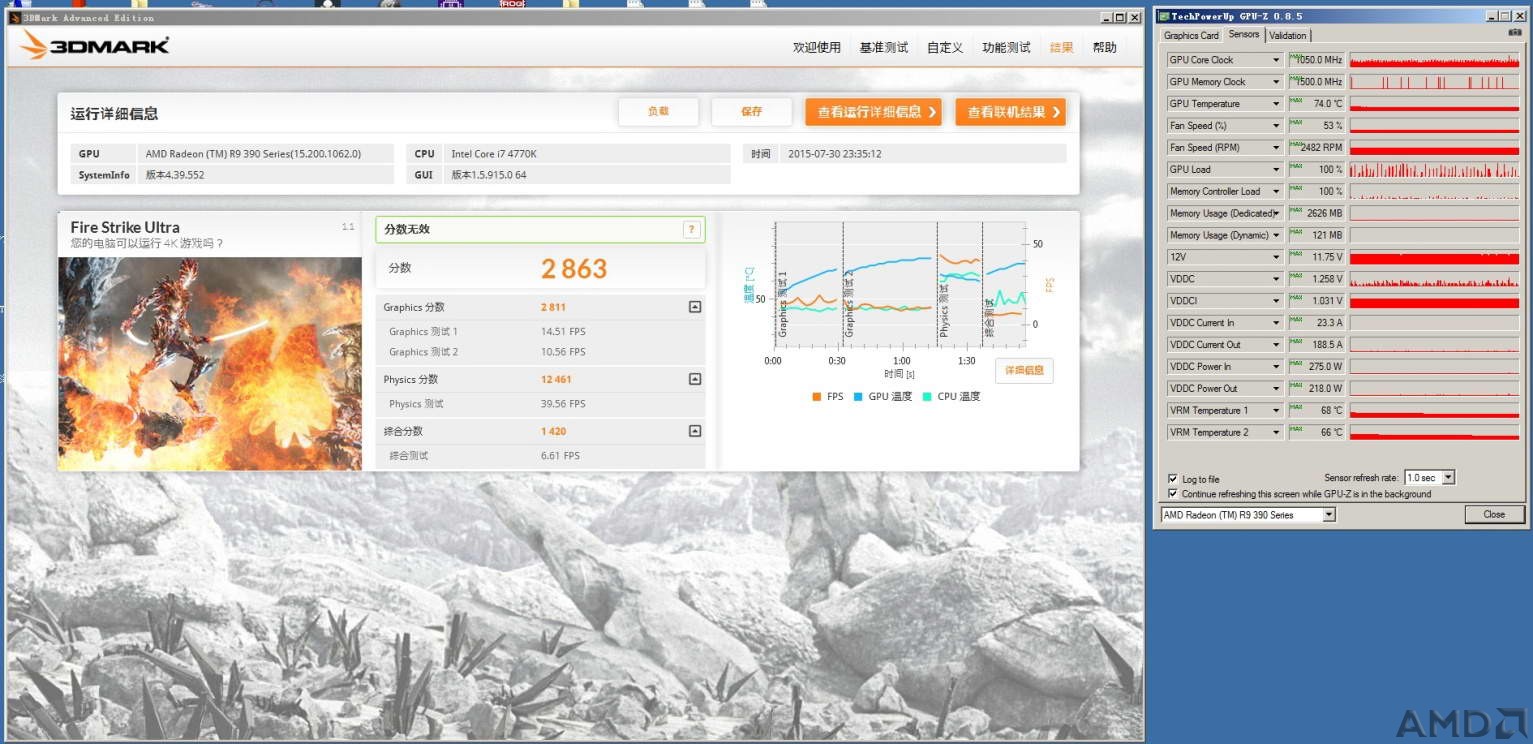
Task: Click the blue GPU 温度 legend swatch
Action: point(858,397)
